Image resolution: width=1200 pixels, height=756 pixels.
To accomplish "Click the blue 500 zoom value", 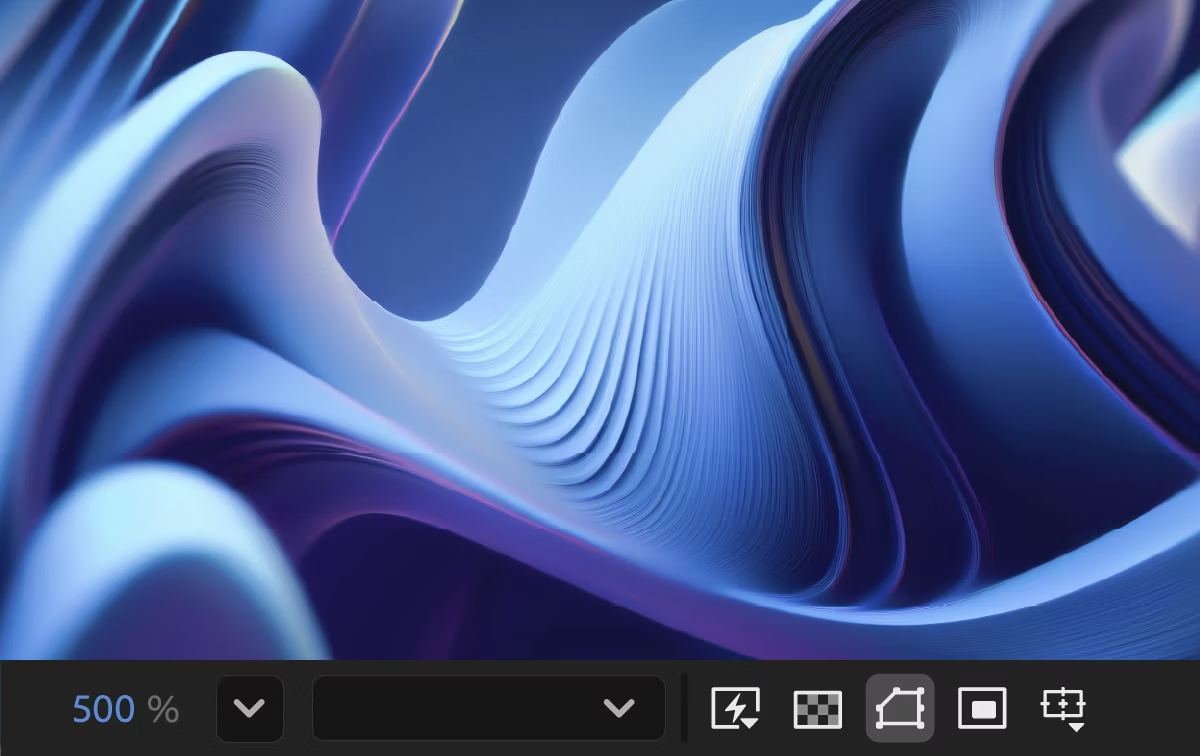I will pos(104,710).
